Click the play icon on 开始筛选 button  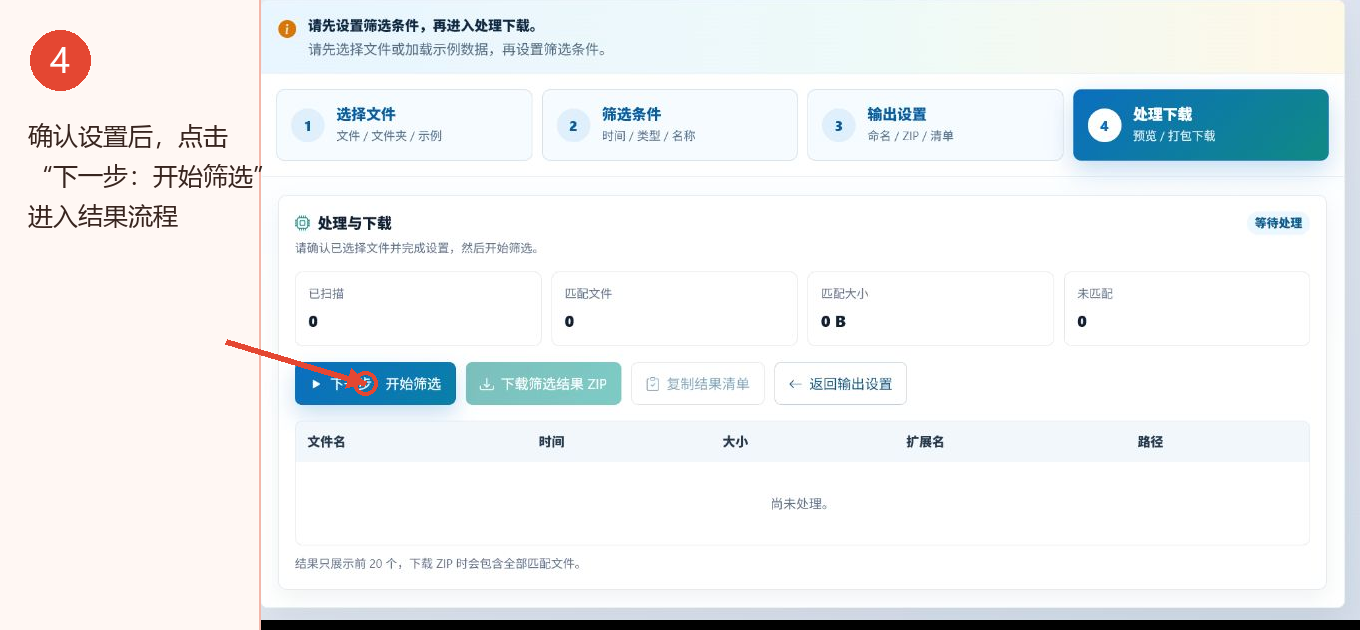[316, 384]
